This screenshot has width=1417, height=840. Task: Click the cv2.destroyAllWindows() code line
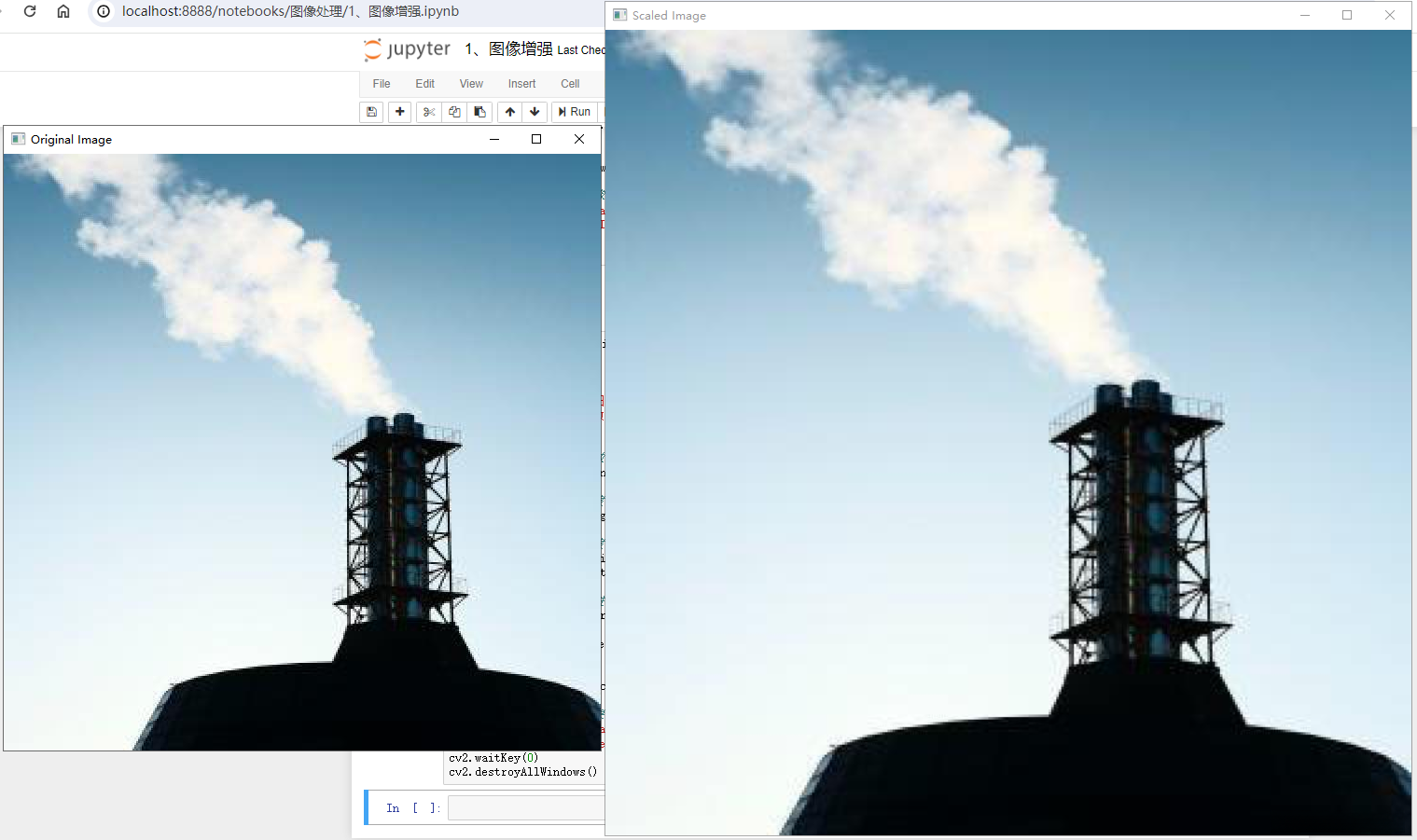click(x=523, y=772)
